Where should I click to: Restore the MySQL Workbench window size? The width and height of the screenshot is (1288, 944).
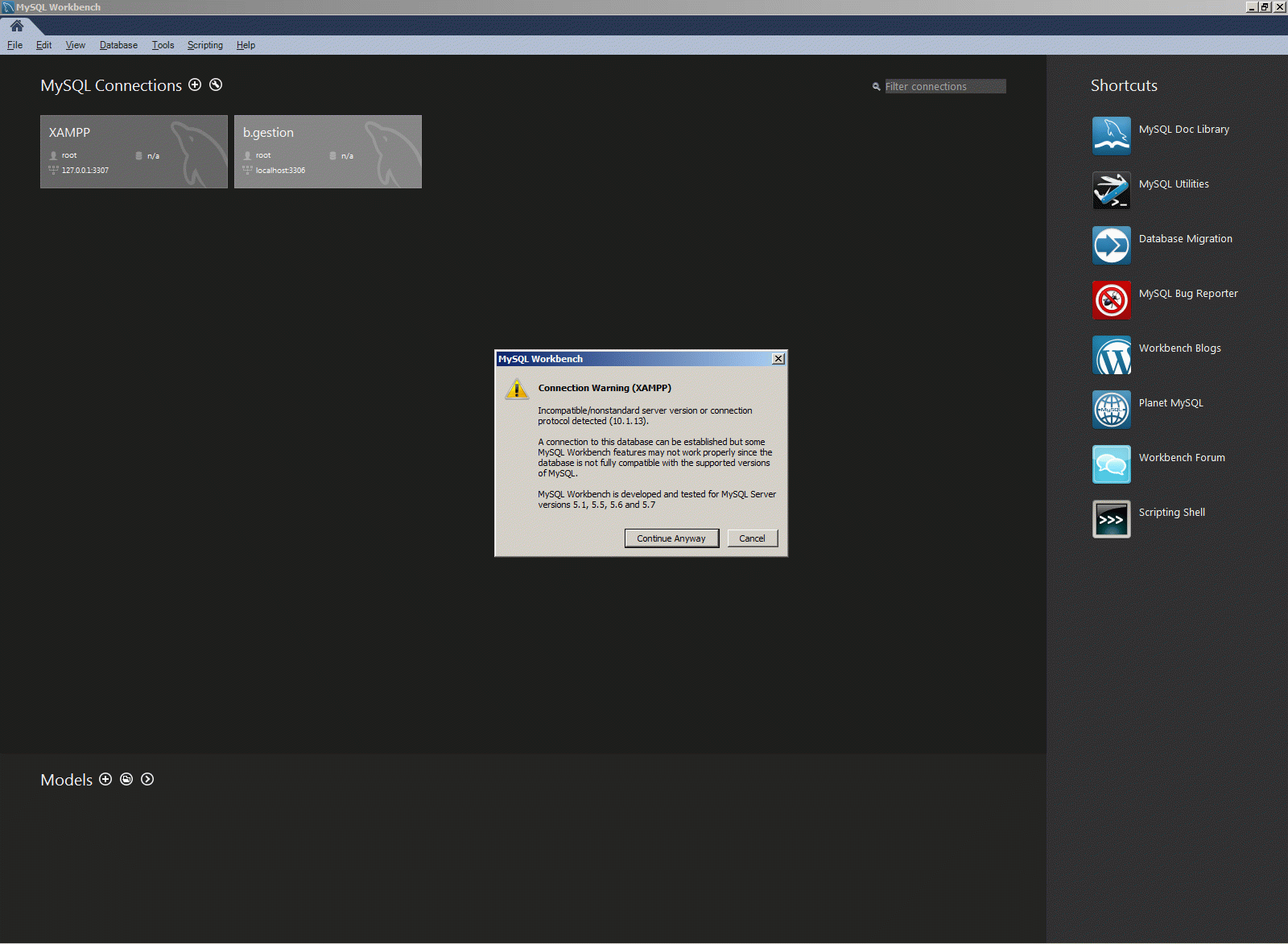(x=1265, y=7)
